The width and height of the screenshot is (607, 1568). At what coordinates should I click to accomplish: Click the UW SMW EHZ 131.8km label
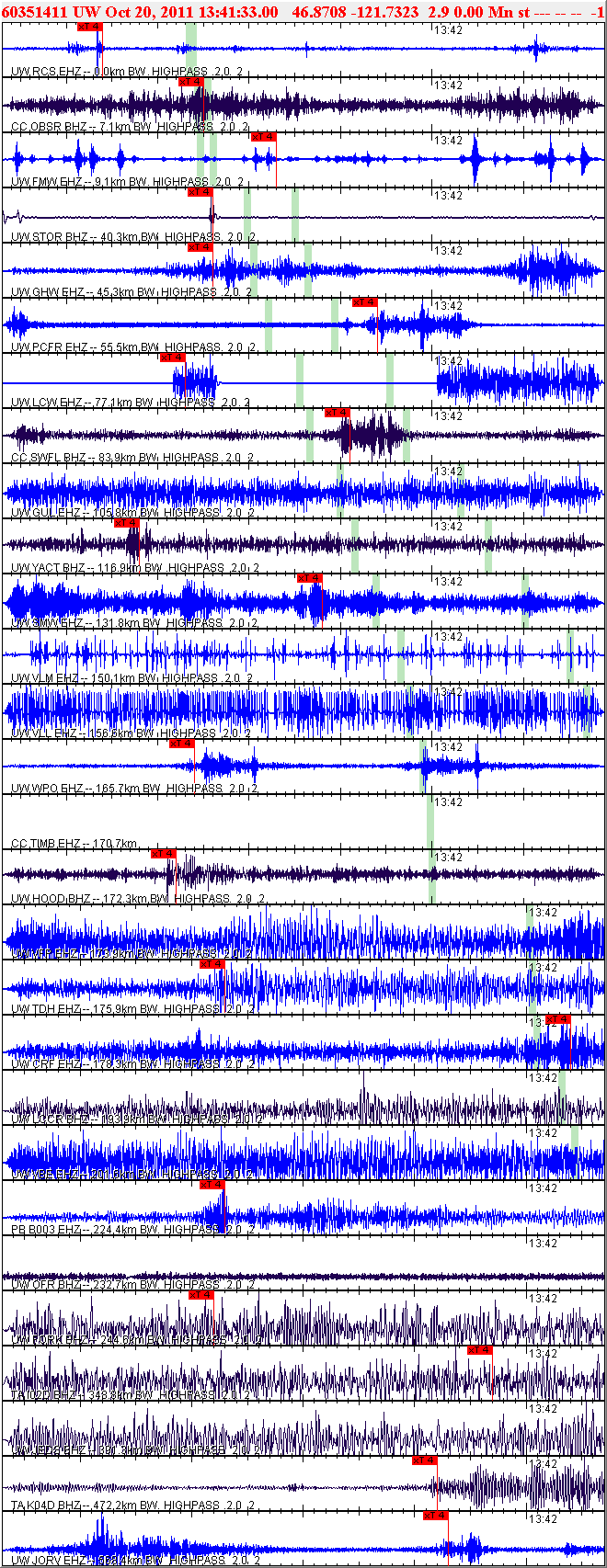[x=132, y=623]
